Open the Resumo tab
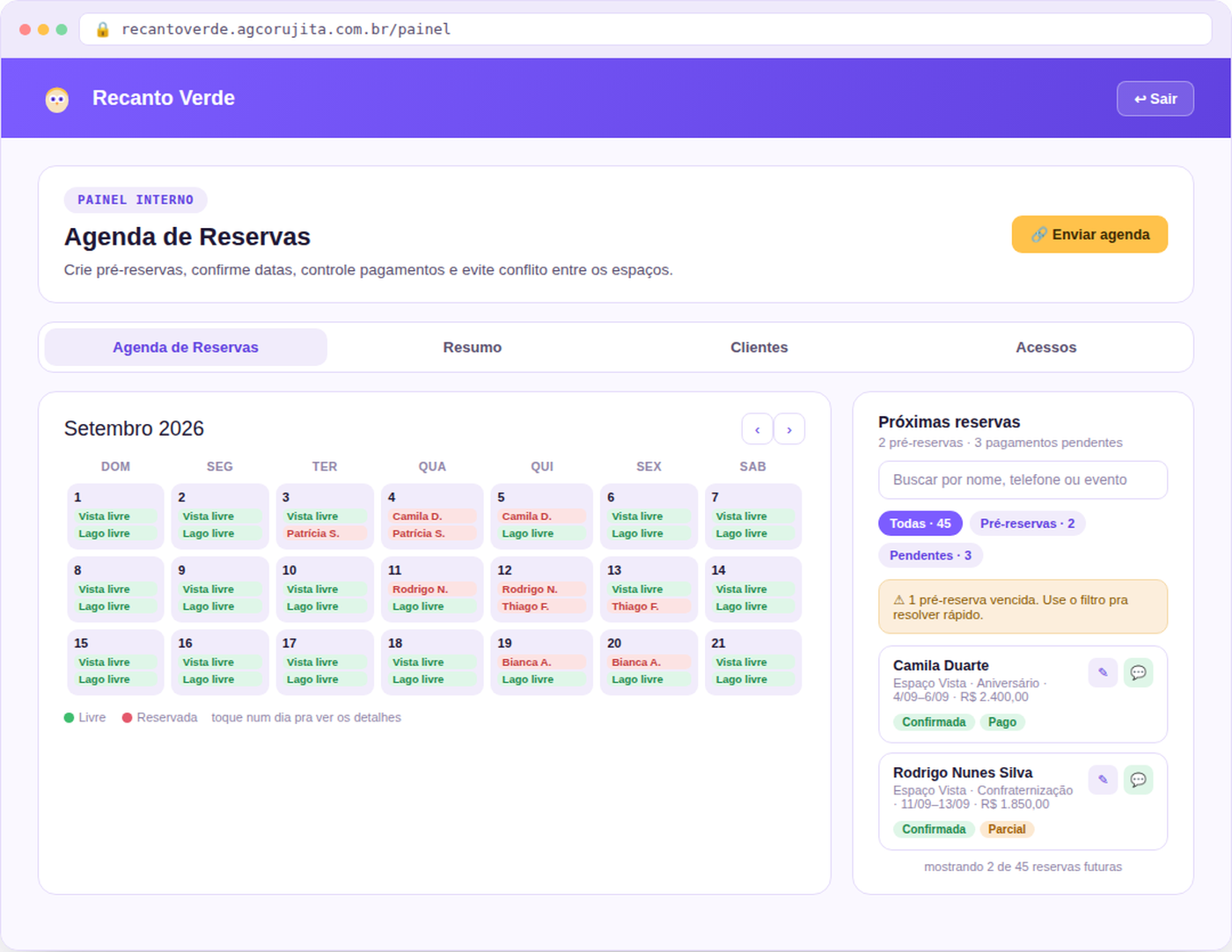 click(473, 348)
